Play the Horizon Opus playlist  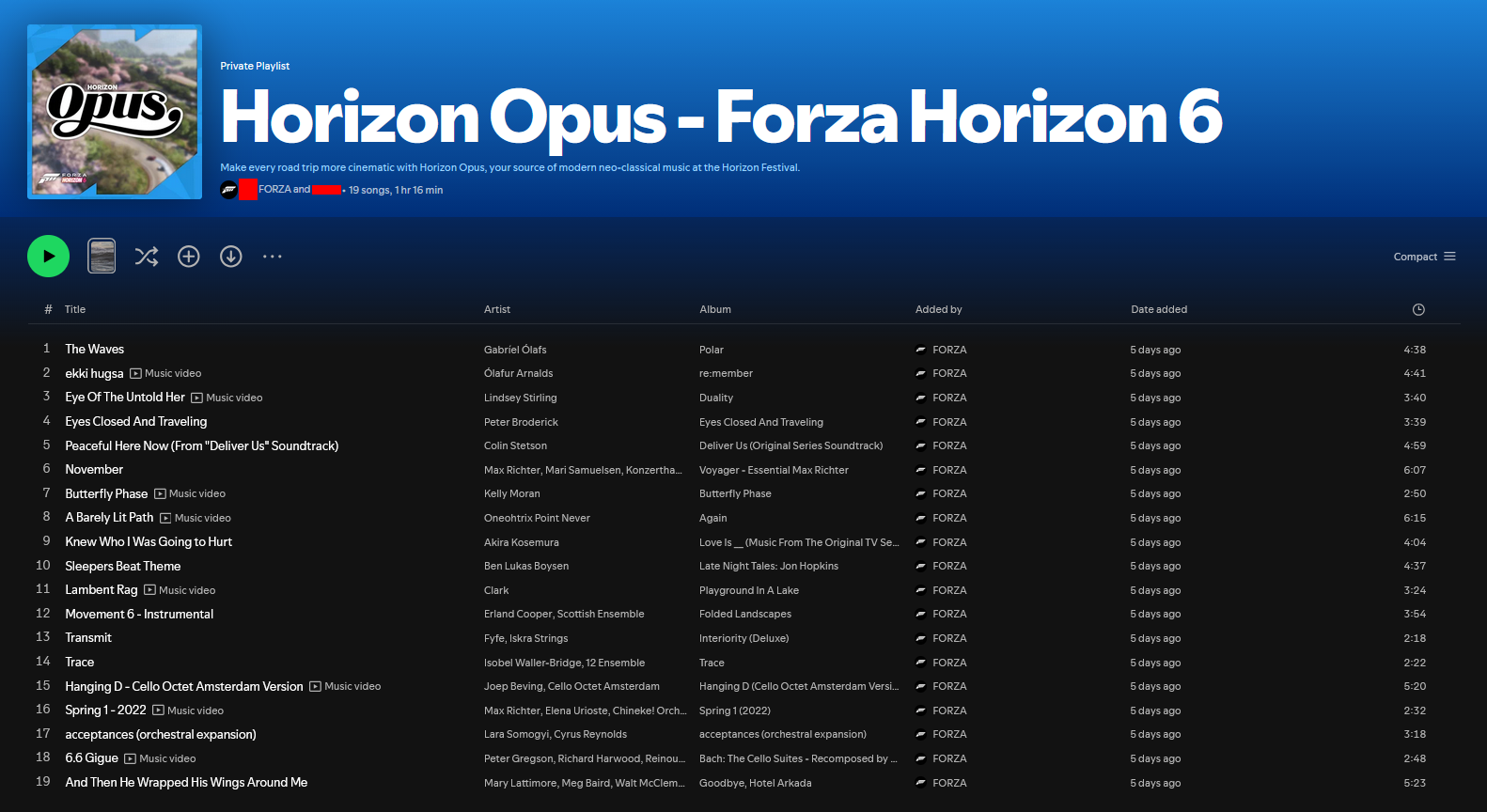click(48, 256)
